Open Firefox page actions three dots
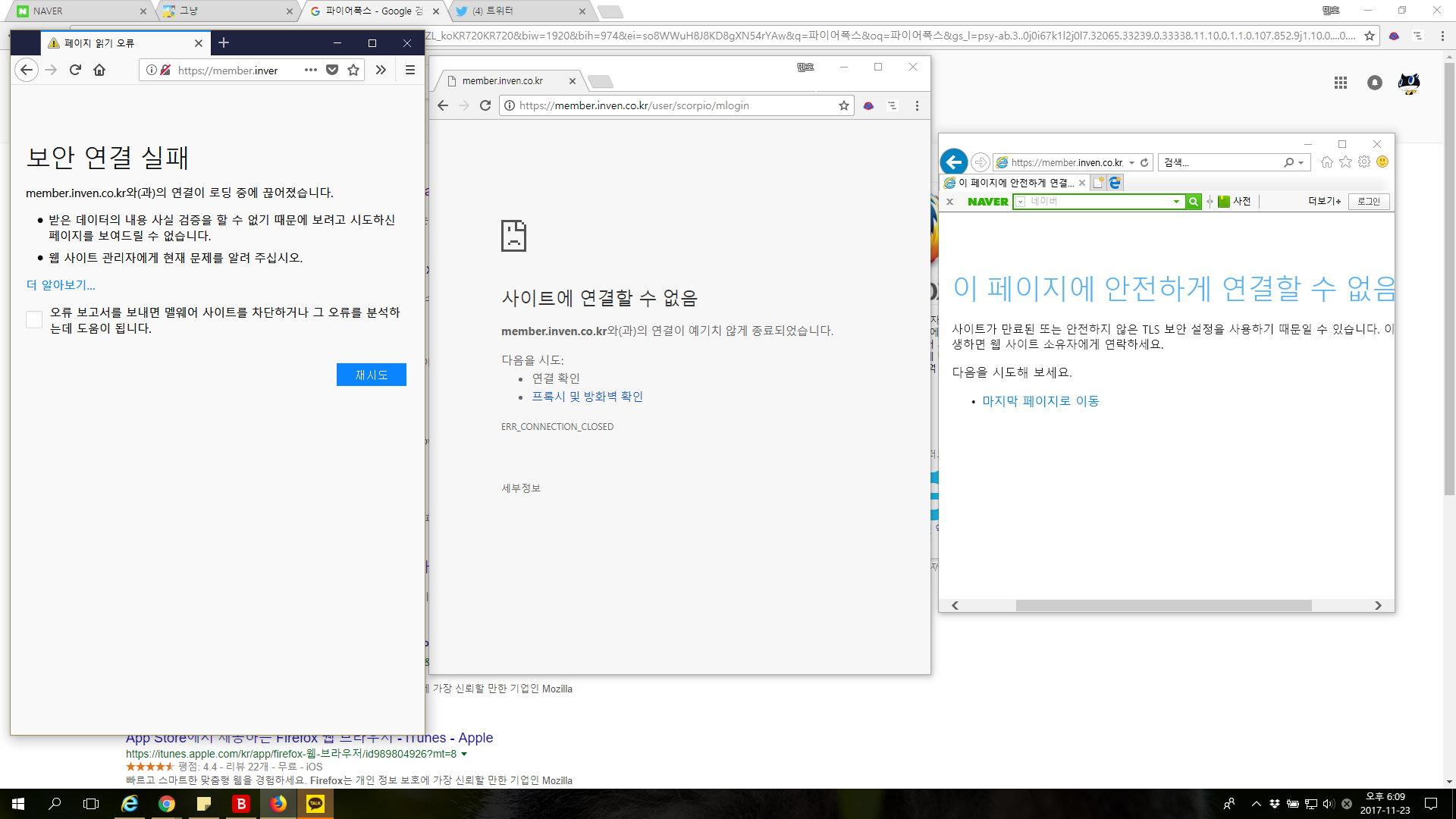1456x819 pixels. tap(311, 70)
